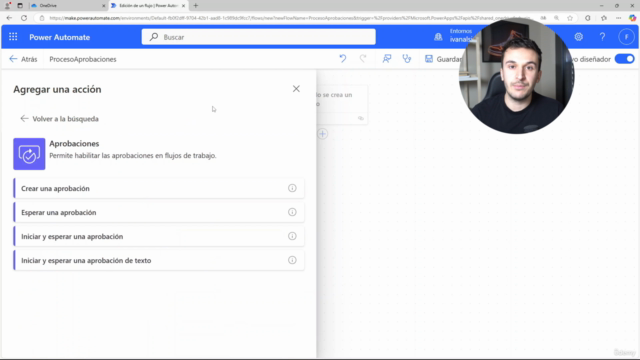The width and height of the screenshot is (640, 360).
Task: Select Crear una aprobación action
Action: pyautogui.click(x=159, y=188)
